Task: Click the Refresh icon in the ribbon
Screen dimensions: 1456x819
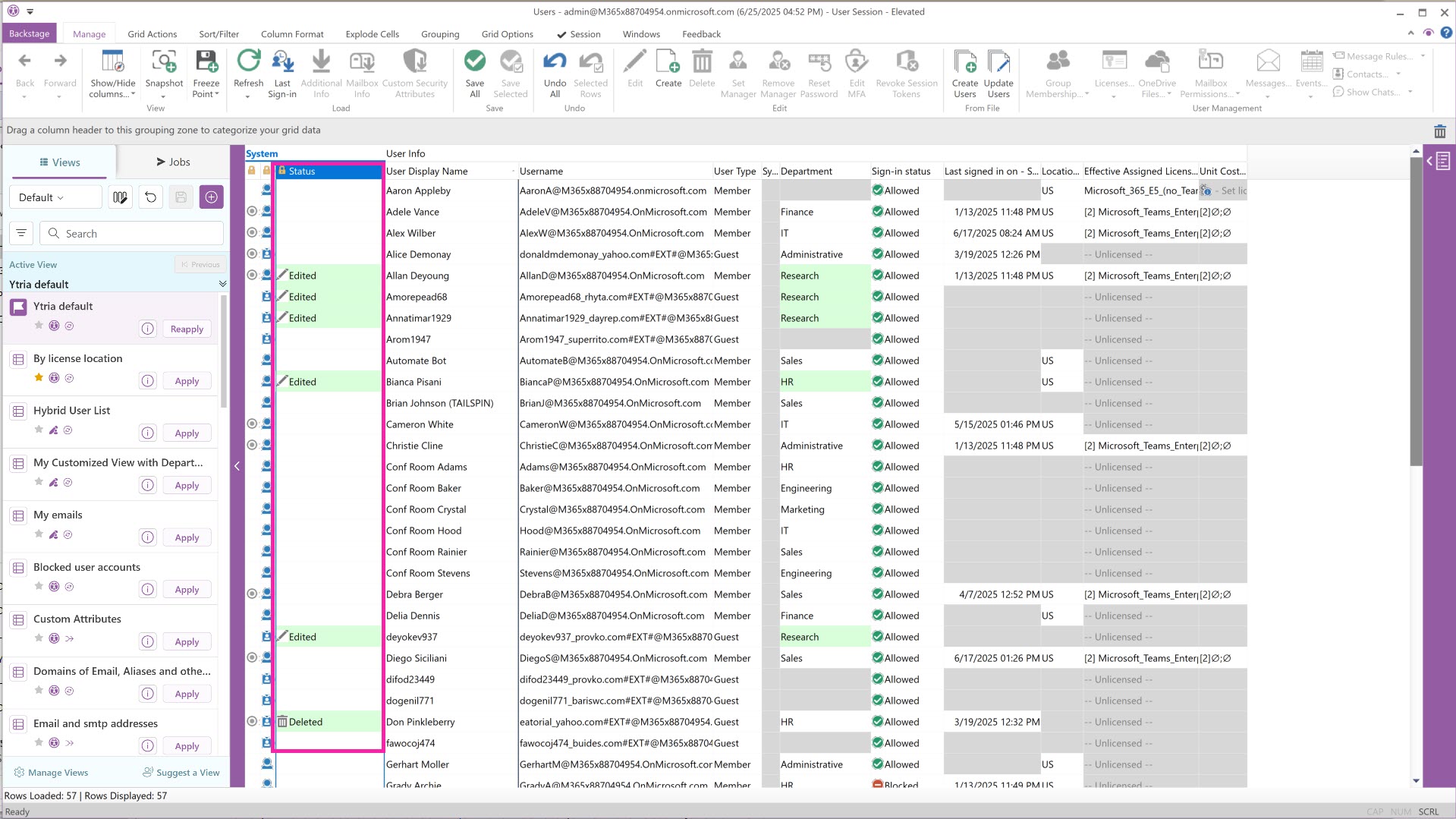Action: click(x=248, y=62)
